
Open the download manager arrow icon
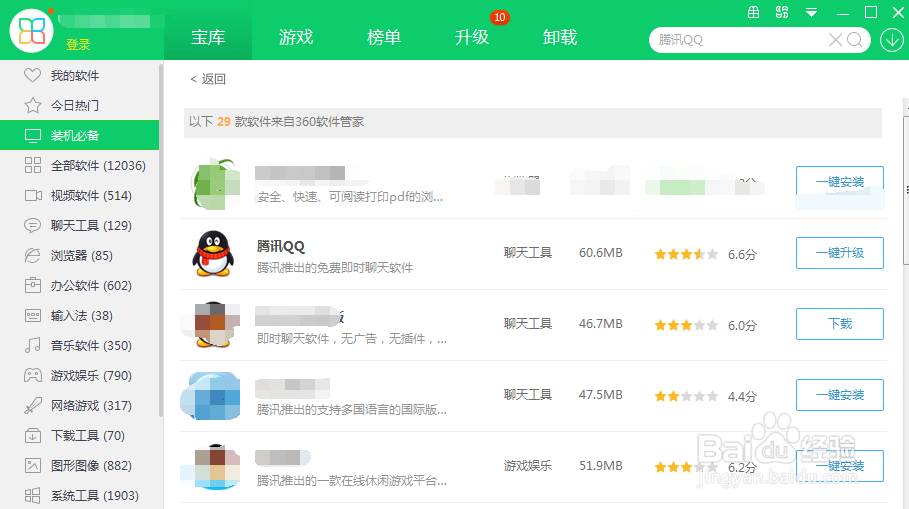point(891,40)
